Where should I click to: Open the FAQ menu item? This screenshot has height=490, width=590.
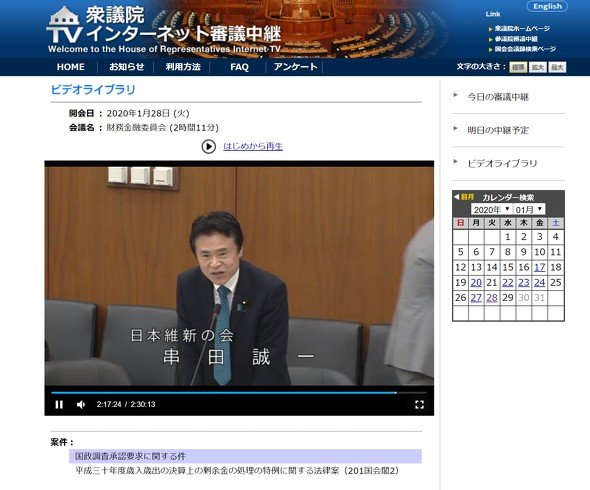pos(239,67)
